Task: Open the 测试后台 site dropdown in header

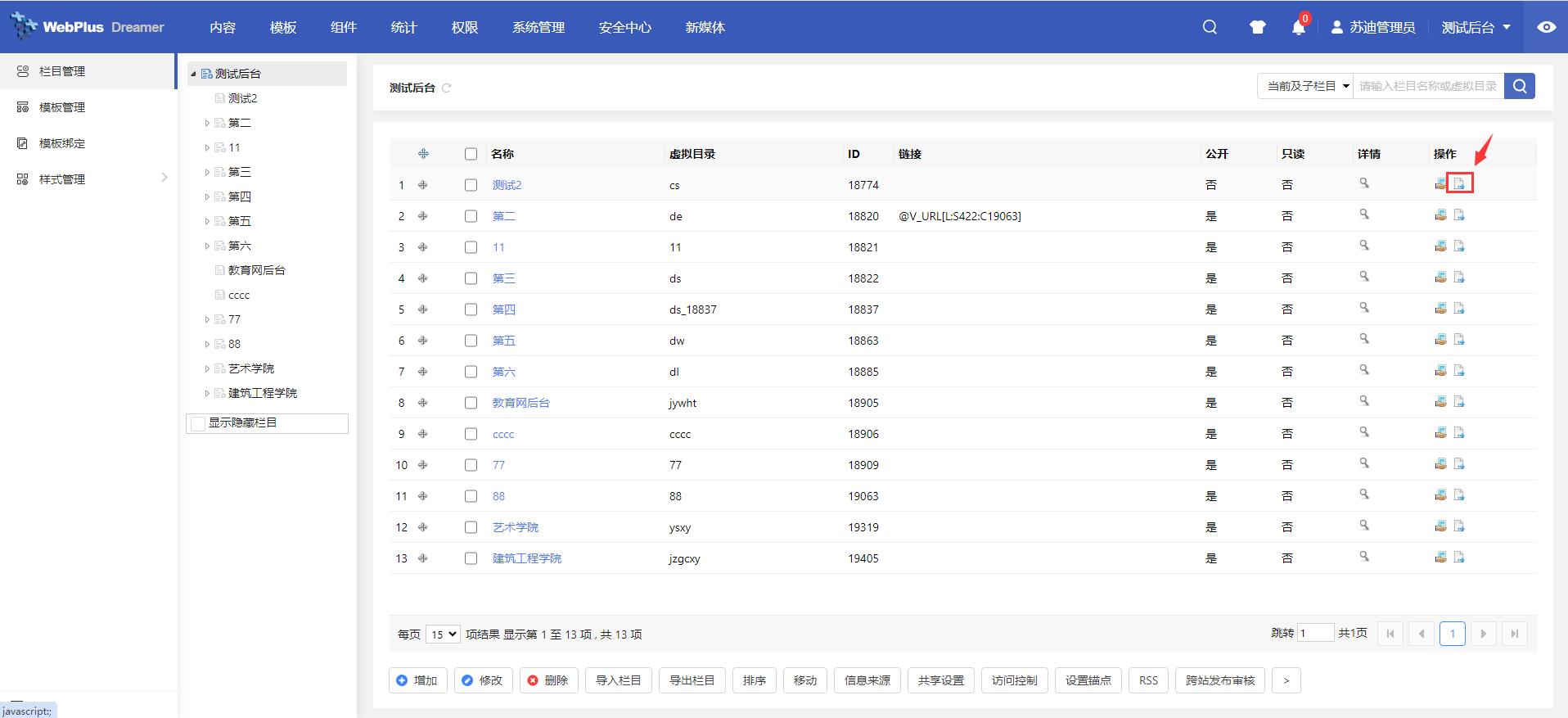Action: pos(1476,27)
